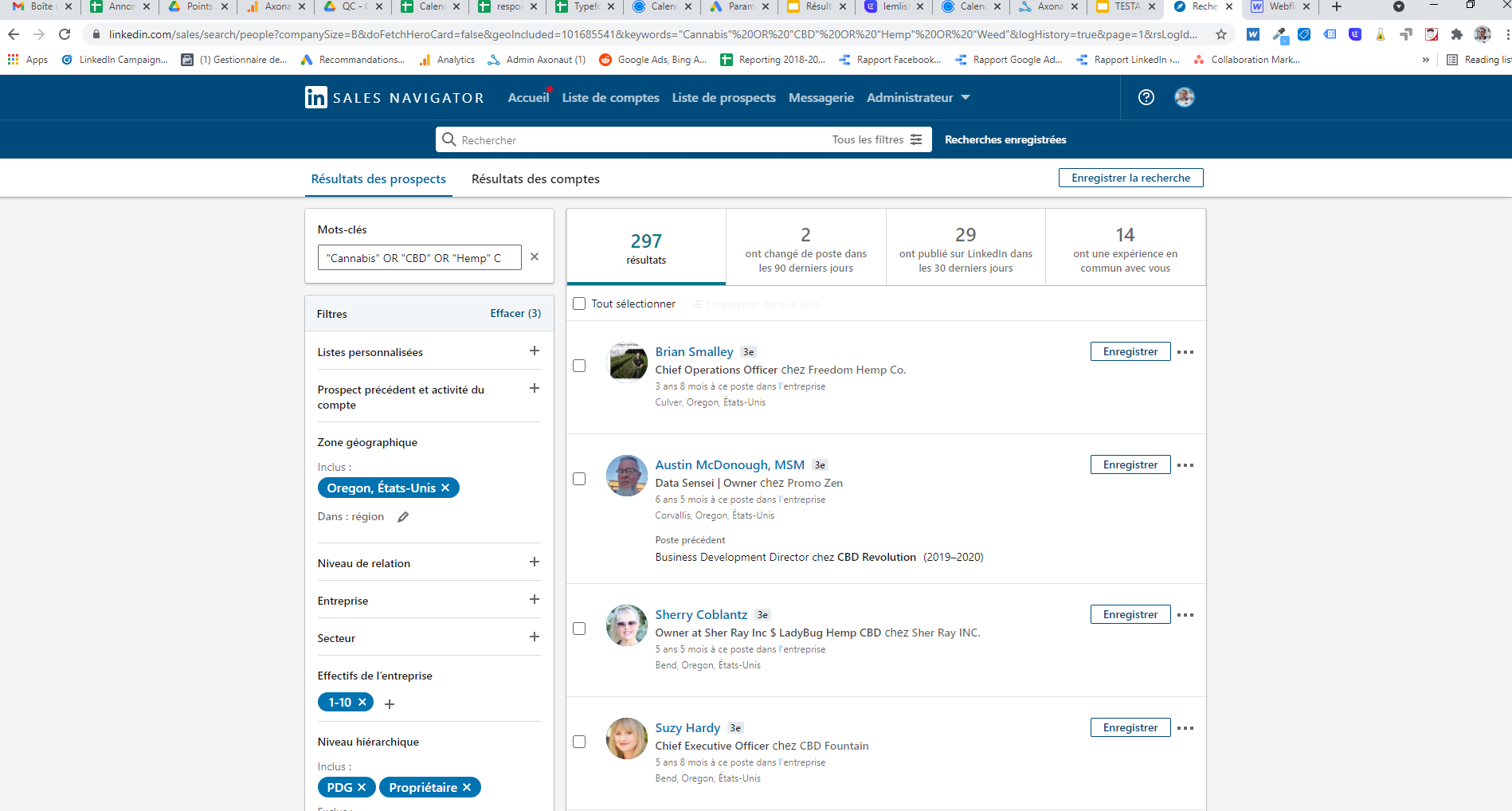Image resolution: width=1512 pixels, height=811 pixels.
Task: Filter by 29 who posted on LinkedIn
Action: point(966,247)
